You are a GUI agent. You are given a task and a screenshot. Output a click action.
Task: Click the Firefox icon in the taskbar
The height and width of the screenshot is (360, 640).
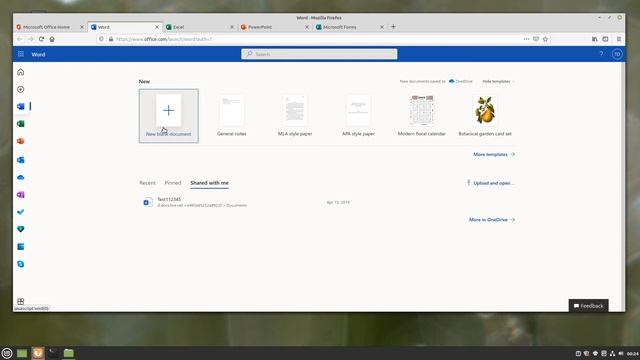point(38,353)
